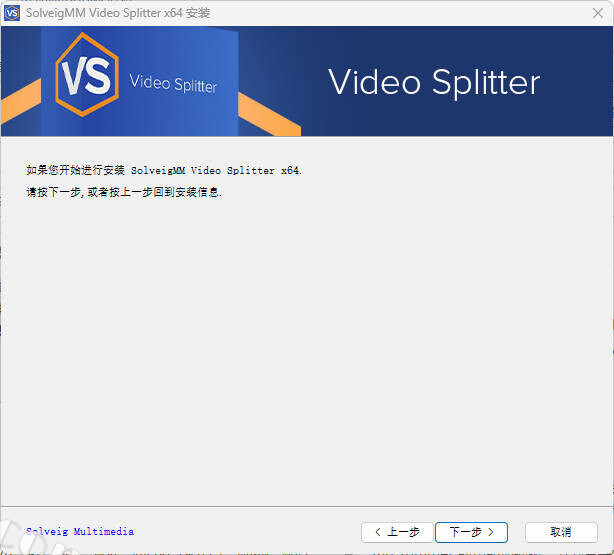Open the Solveig Multimedia link
Screen dimensions: 614x555
(x=80, y=531)
